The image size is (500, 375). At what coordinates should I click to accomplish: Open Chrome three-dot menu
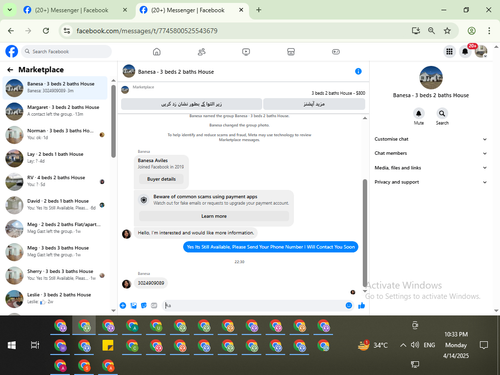pos(489,31)
